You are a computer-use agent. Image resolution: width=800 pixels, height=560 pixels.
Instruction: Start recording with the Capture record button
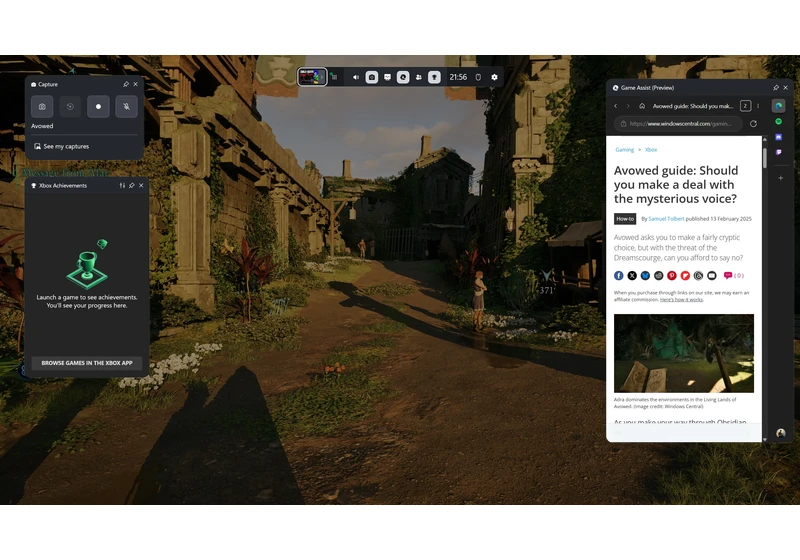(98, 107)
